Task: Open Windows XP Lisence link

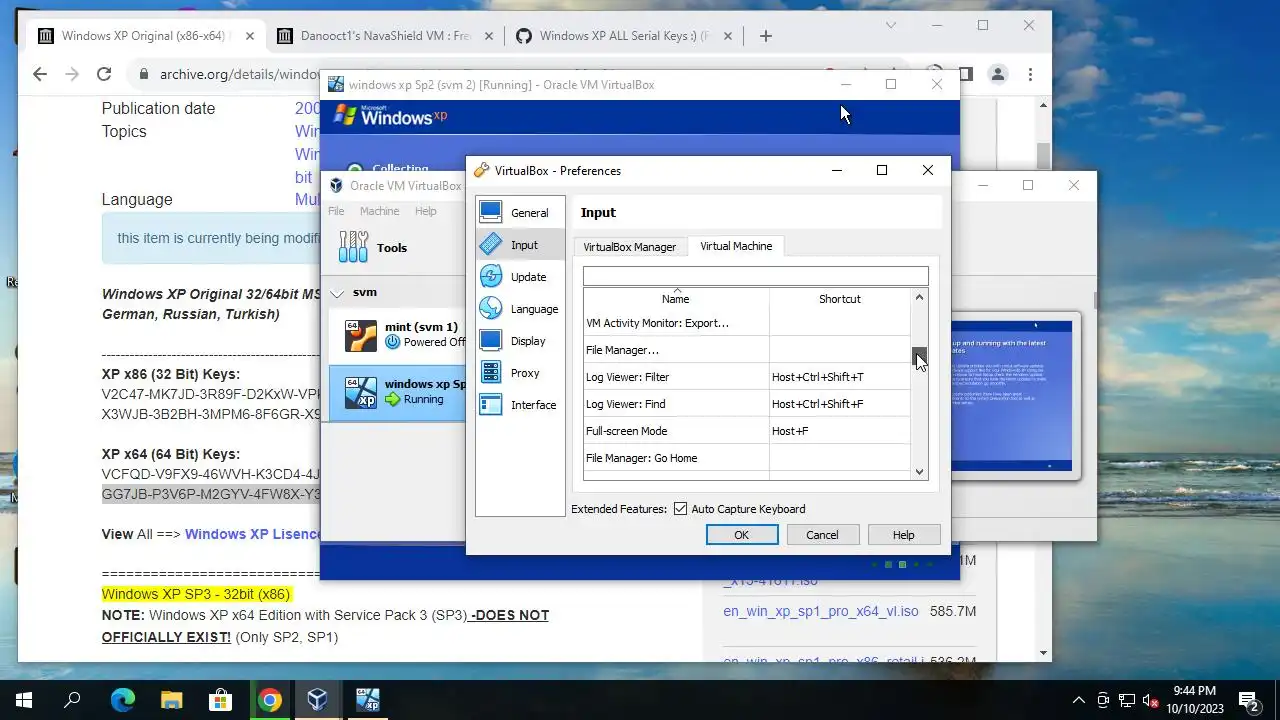Action: pyautogui.click(x=253, y=534)
